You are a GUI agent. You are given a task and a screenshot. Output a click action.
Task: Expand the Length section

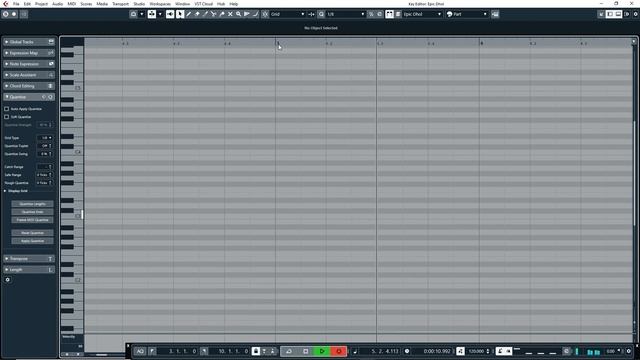pyautogui.click(x=29, y=270)
